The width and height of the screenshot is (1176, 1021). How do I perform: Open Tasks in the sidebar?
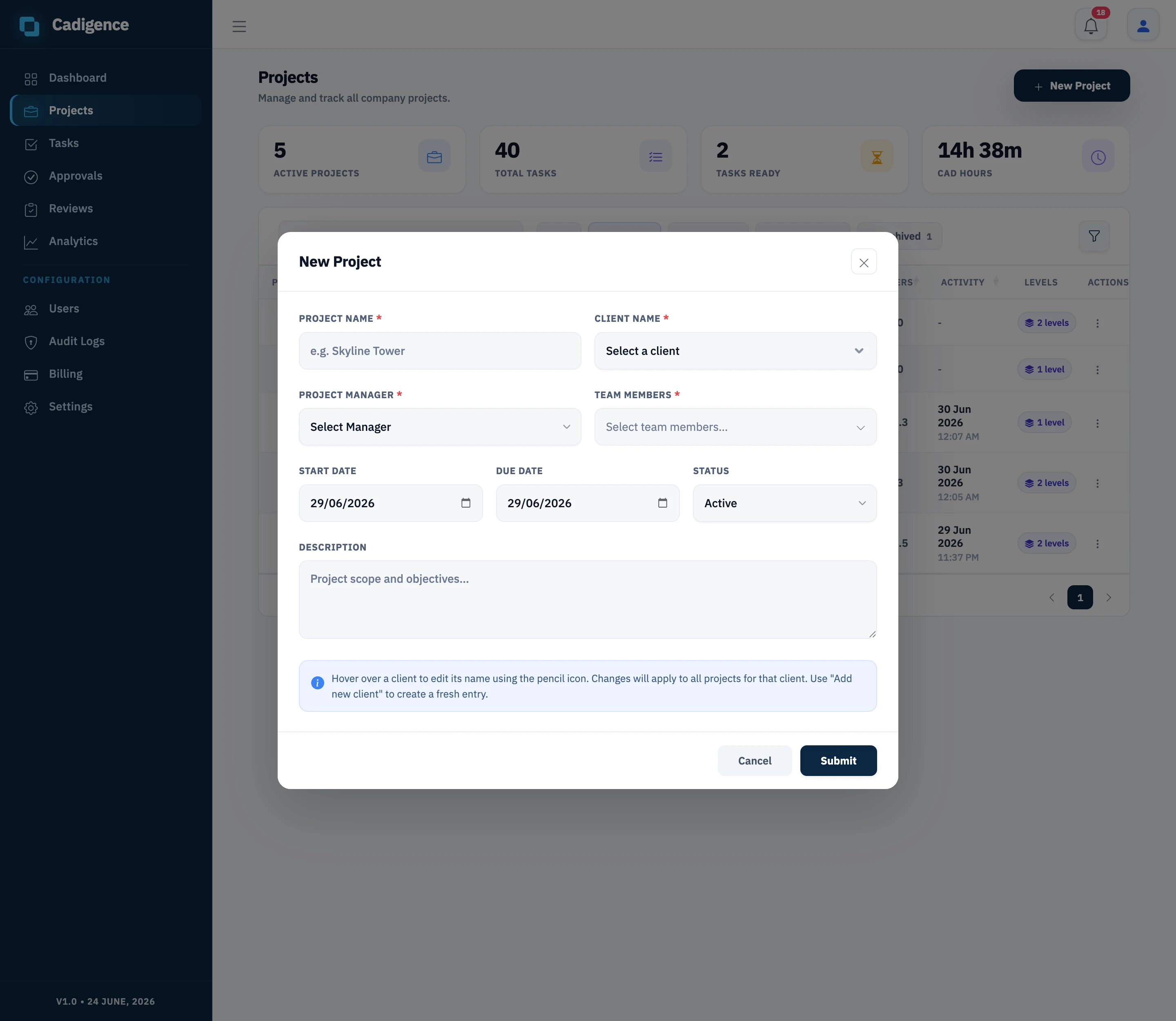[x=106, y=144]
